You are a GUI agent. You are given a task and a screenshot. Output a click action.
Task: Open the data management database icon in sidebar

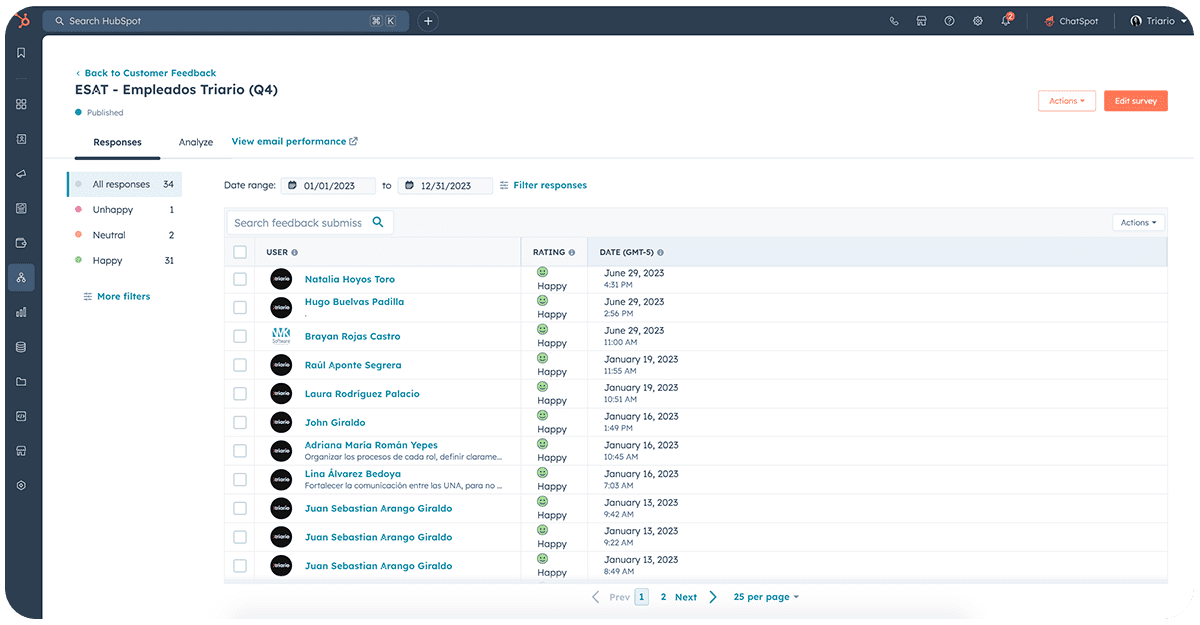(22, 347)
